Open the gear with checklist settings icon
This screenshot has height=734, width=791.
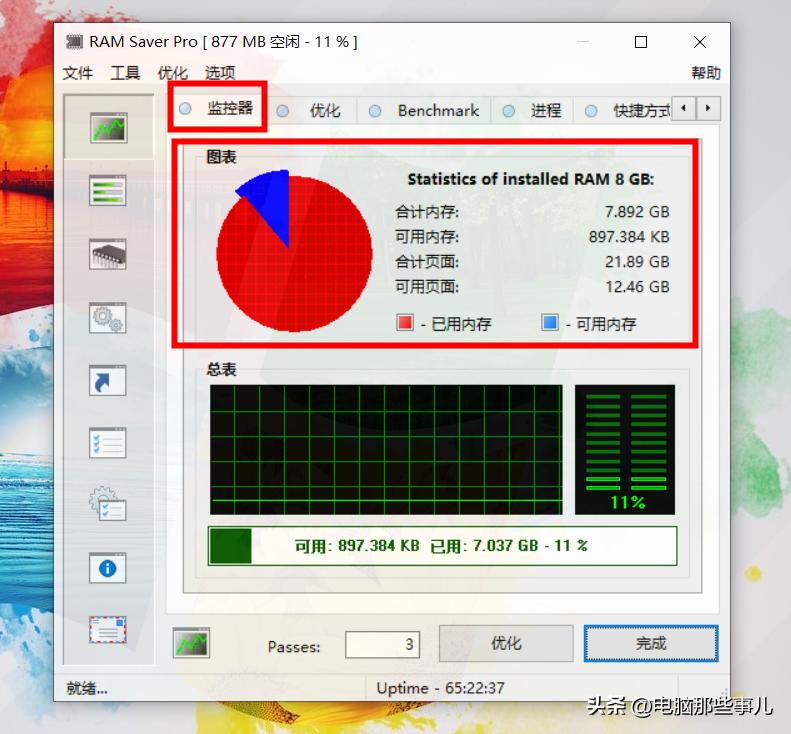(x=107, y=503)
